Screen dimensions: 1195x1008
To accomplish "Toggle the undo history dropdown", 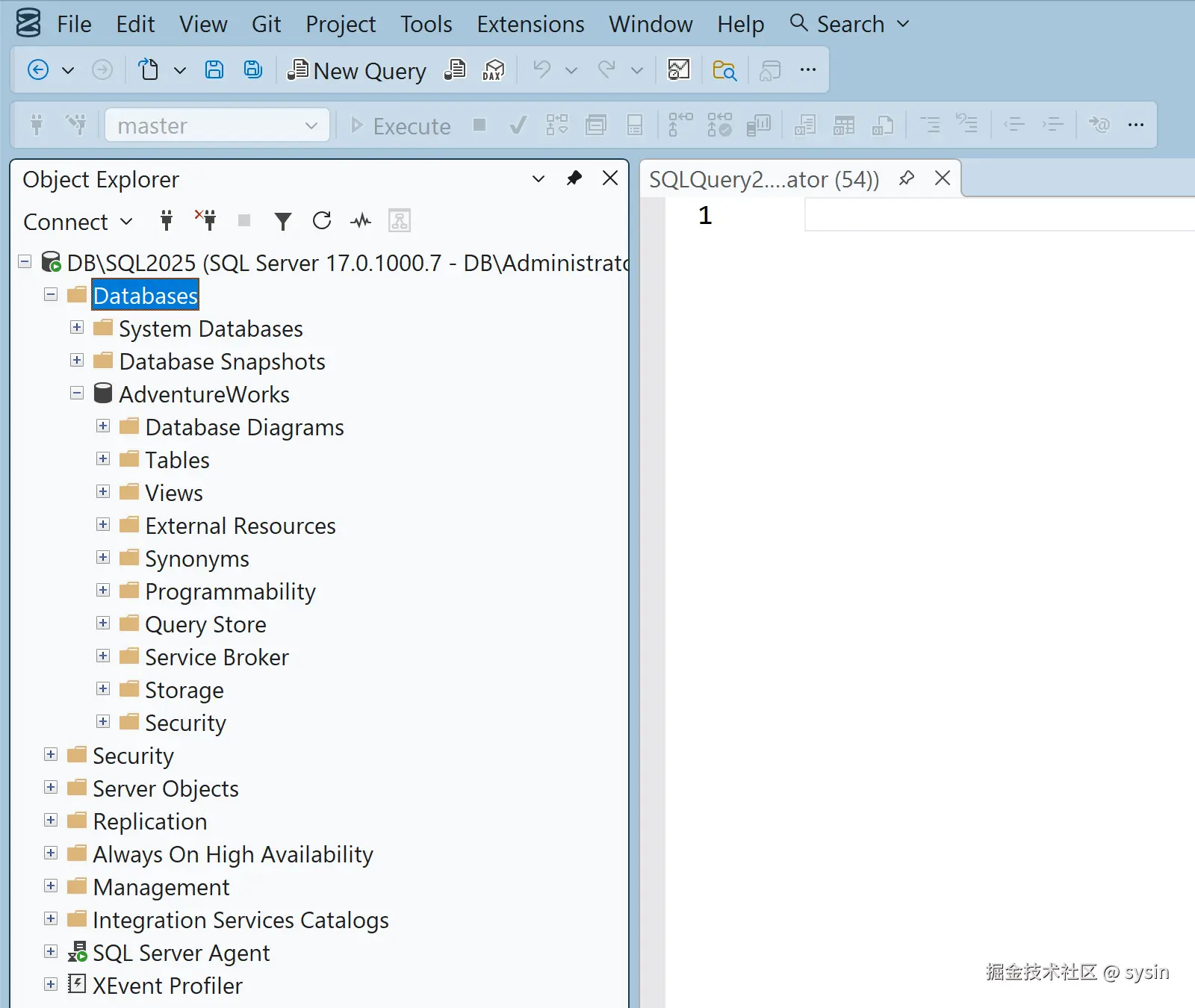I will point(571,69).
